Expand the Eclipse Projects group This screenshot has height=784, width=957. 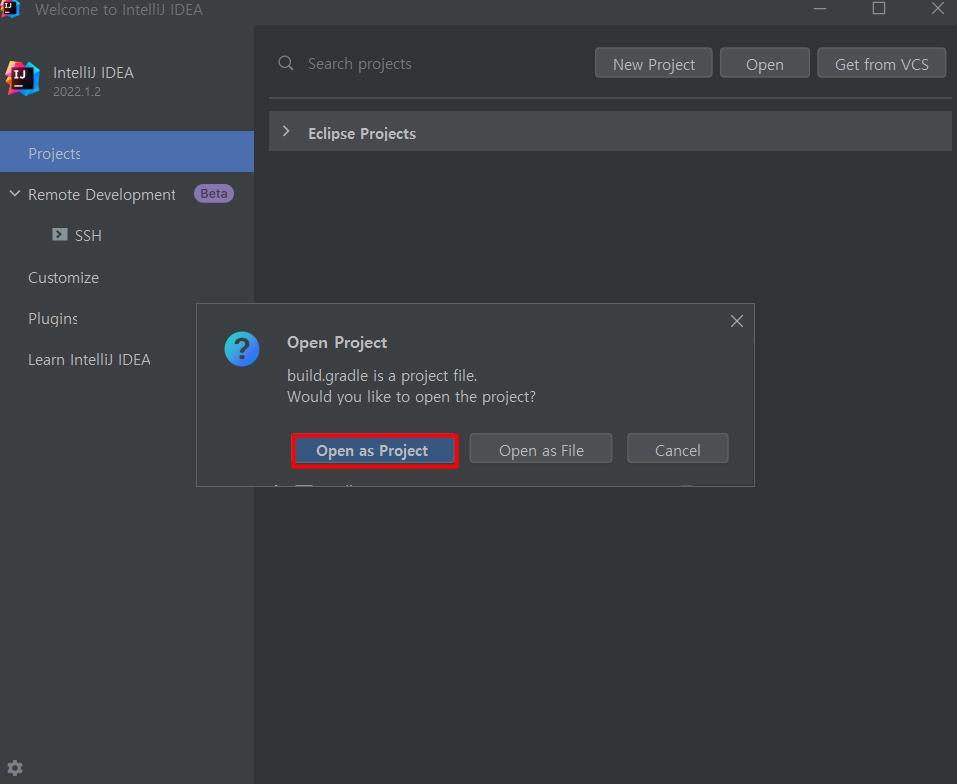tap(286, 131)
